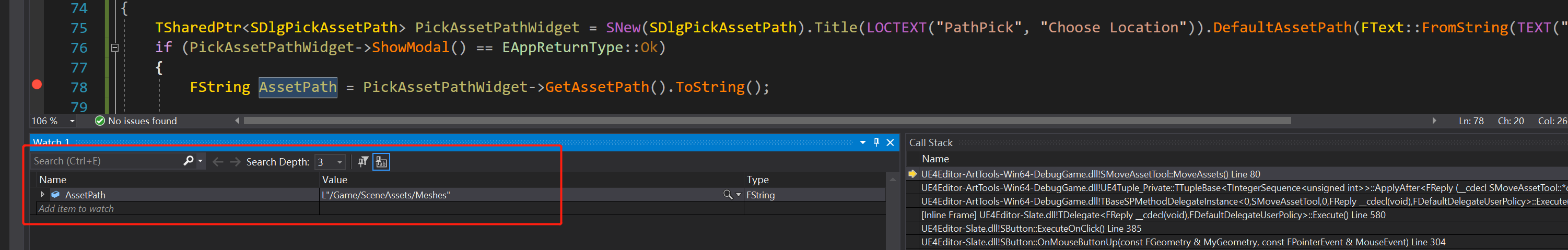The image size is (1568, 250).
Task: Open the Watch 1 window options dropdown
Action: click(862, 142)
